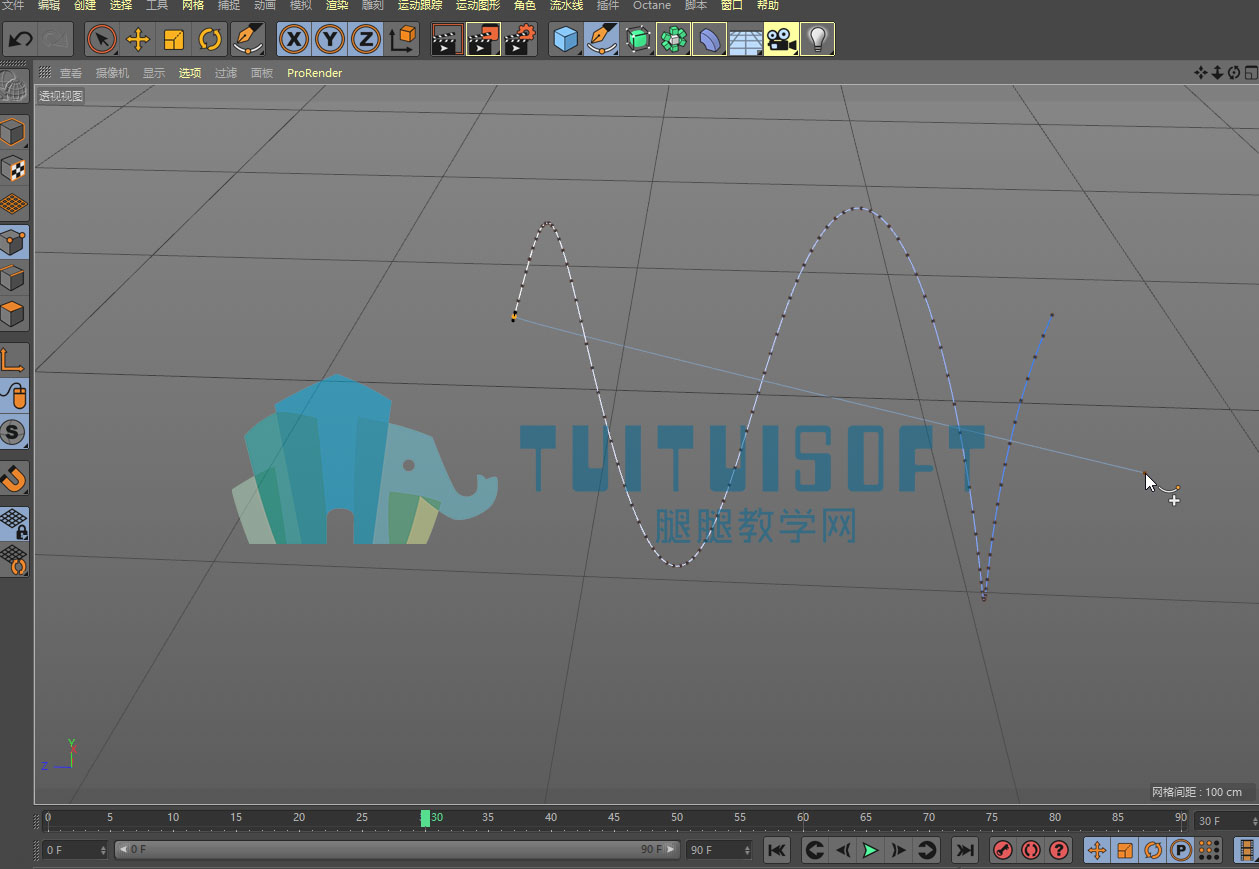1259x869 pixels.
Task: Click the 0 F to 90 F preview range bar
Action: click(x=398, y=850)
